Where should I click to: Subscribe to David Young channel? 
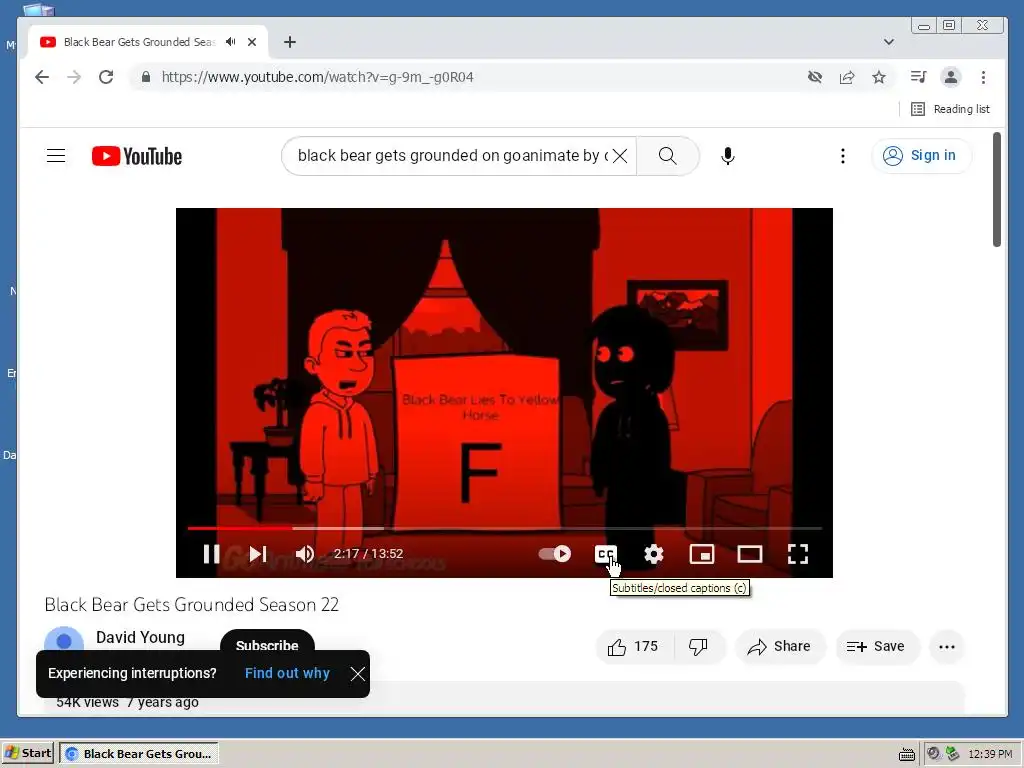point(267,641)
